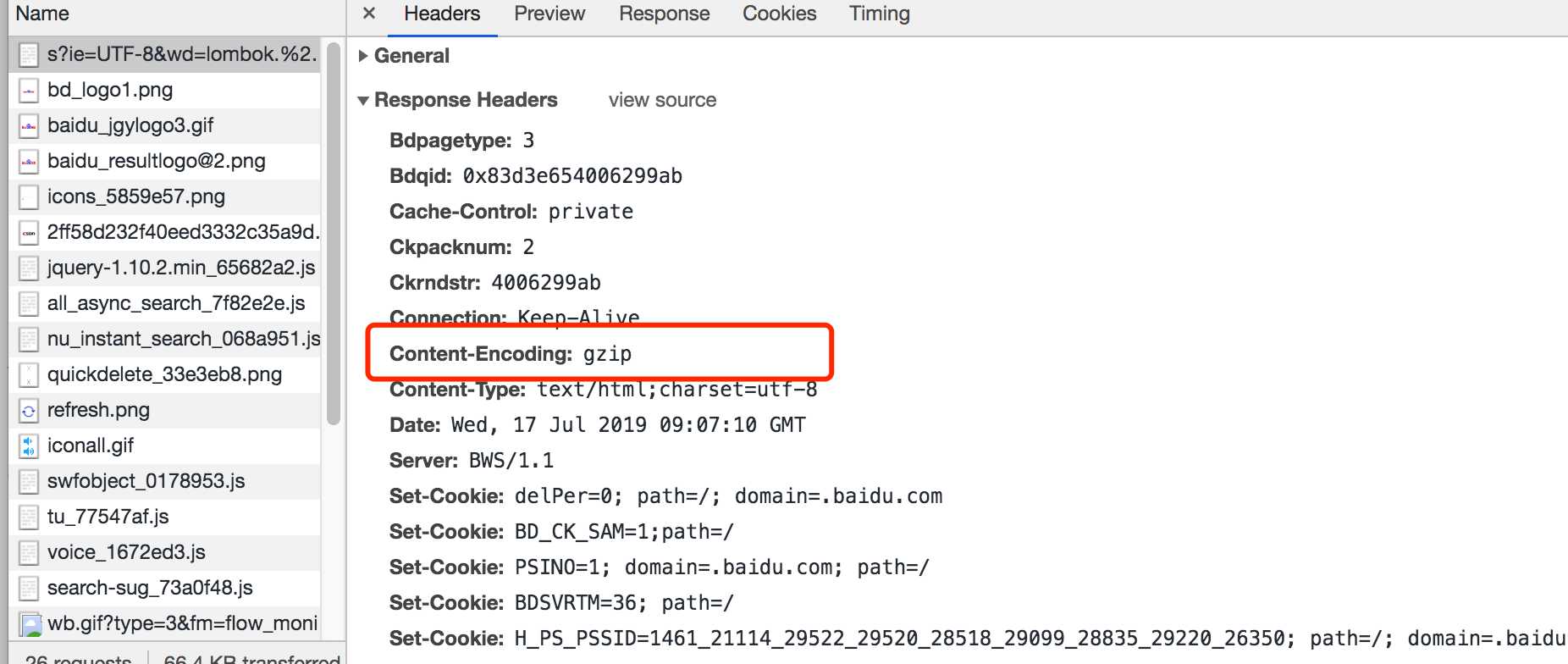
Task: Click script icon of swfobject_0178953.js
Action: point(29,482)
